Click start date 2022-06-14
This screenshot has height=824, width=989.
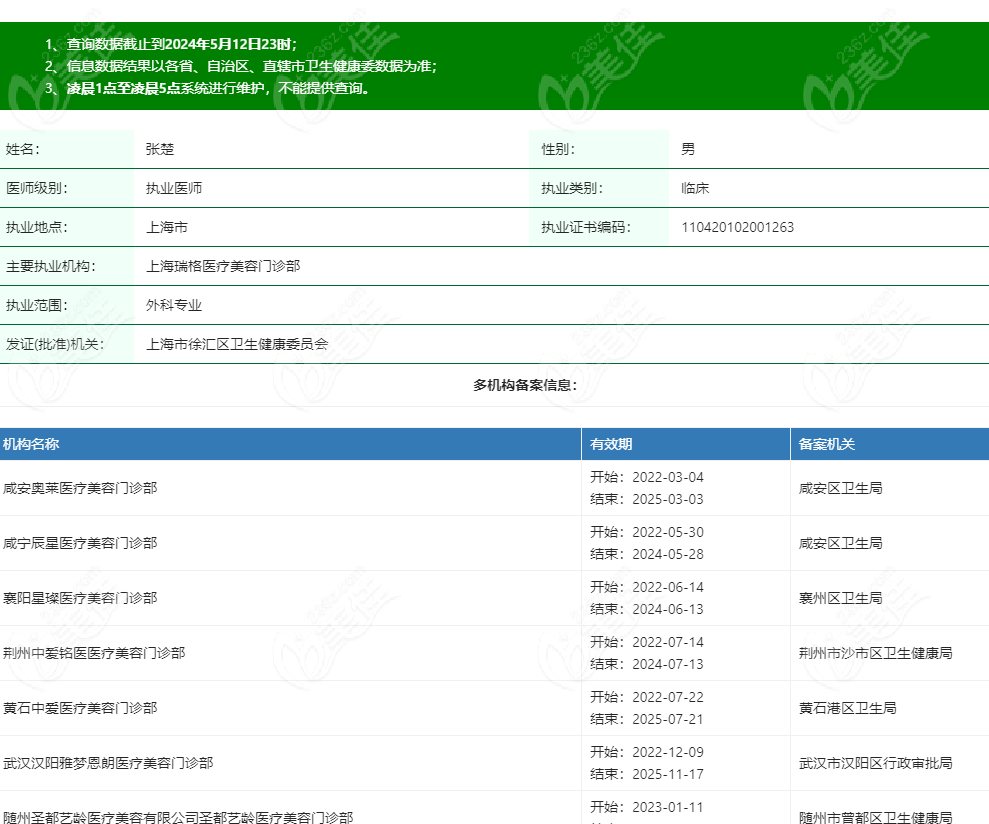[668, 587]
